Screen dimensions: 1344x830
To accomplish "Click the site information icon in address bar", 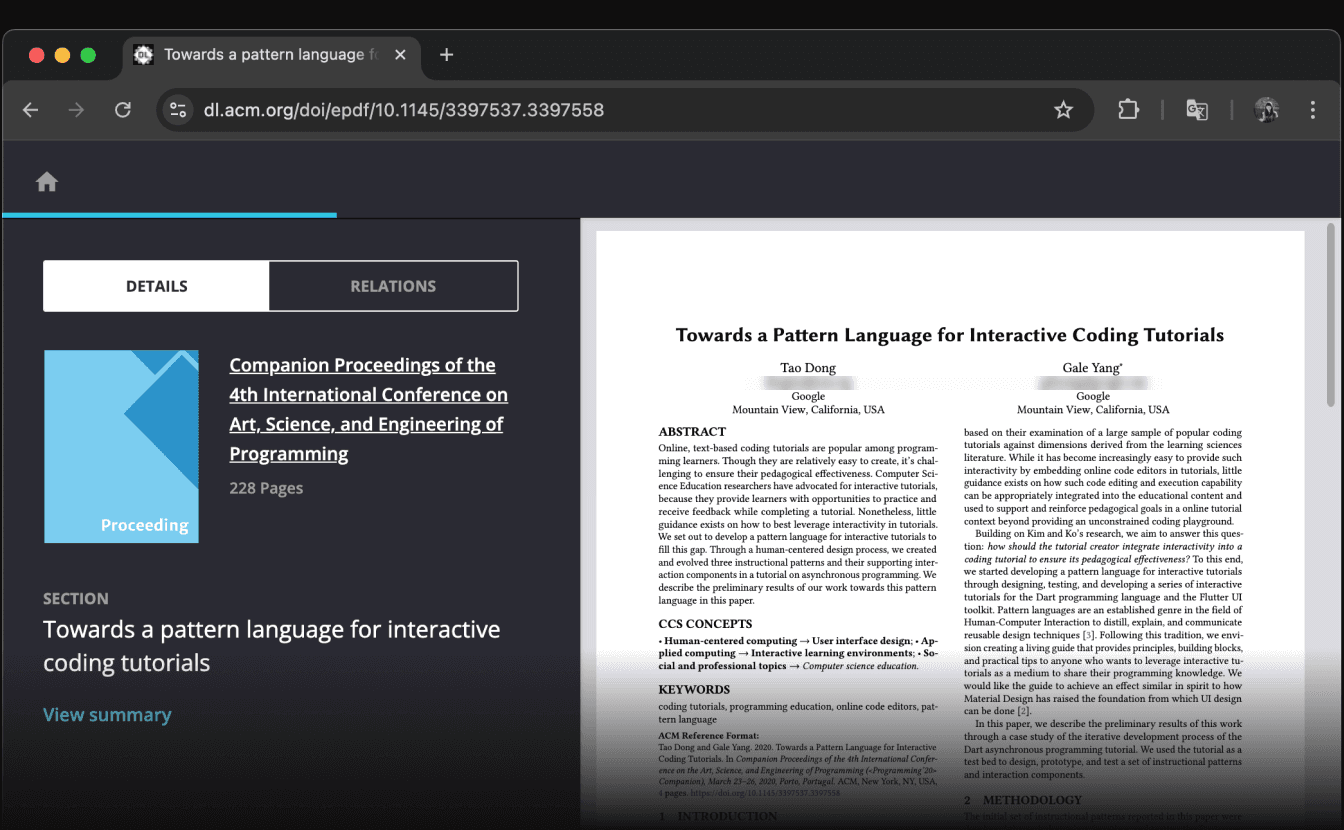I will [x=178, y=110].
